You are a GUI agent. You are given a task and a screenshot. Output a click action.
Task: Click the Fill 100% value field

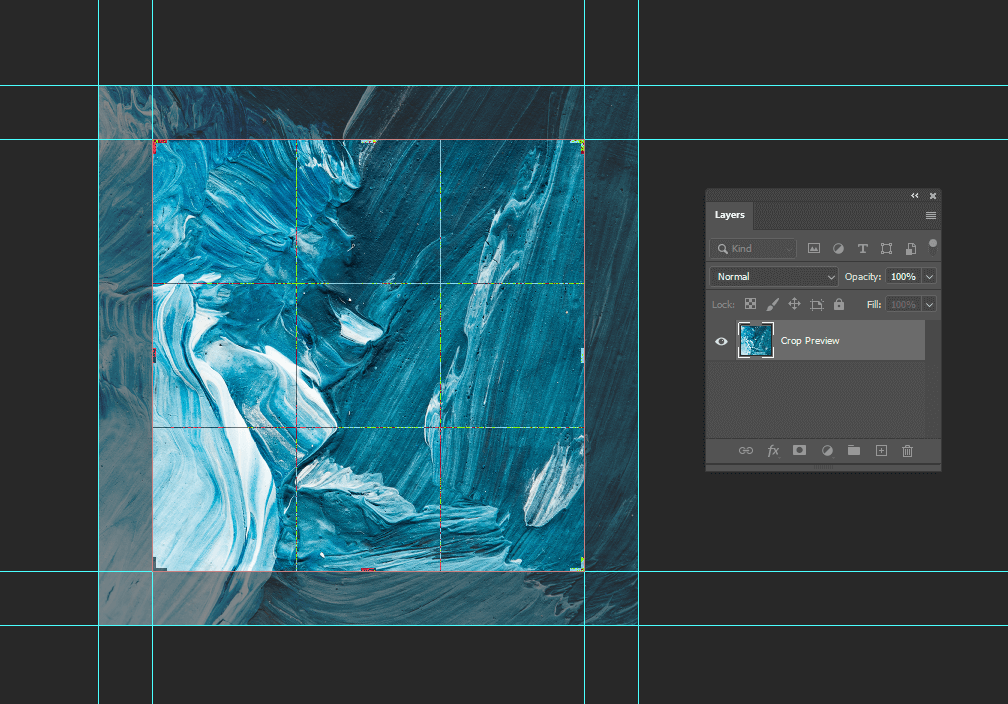coord(903,304)
